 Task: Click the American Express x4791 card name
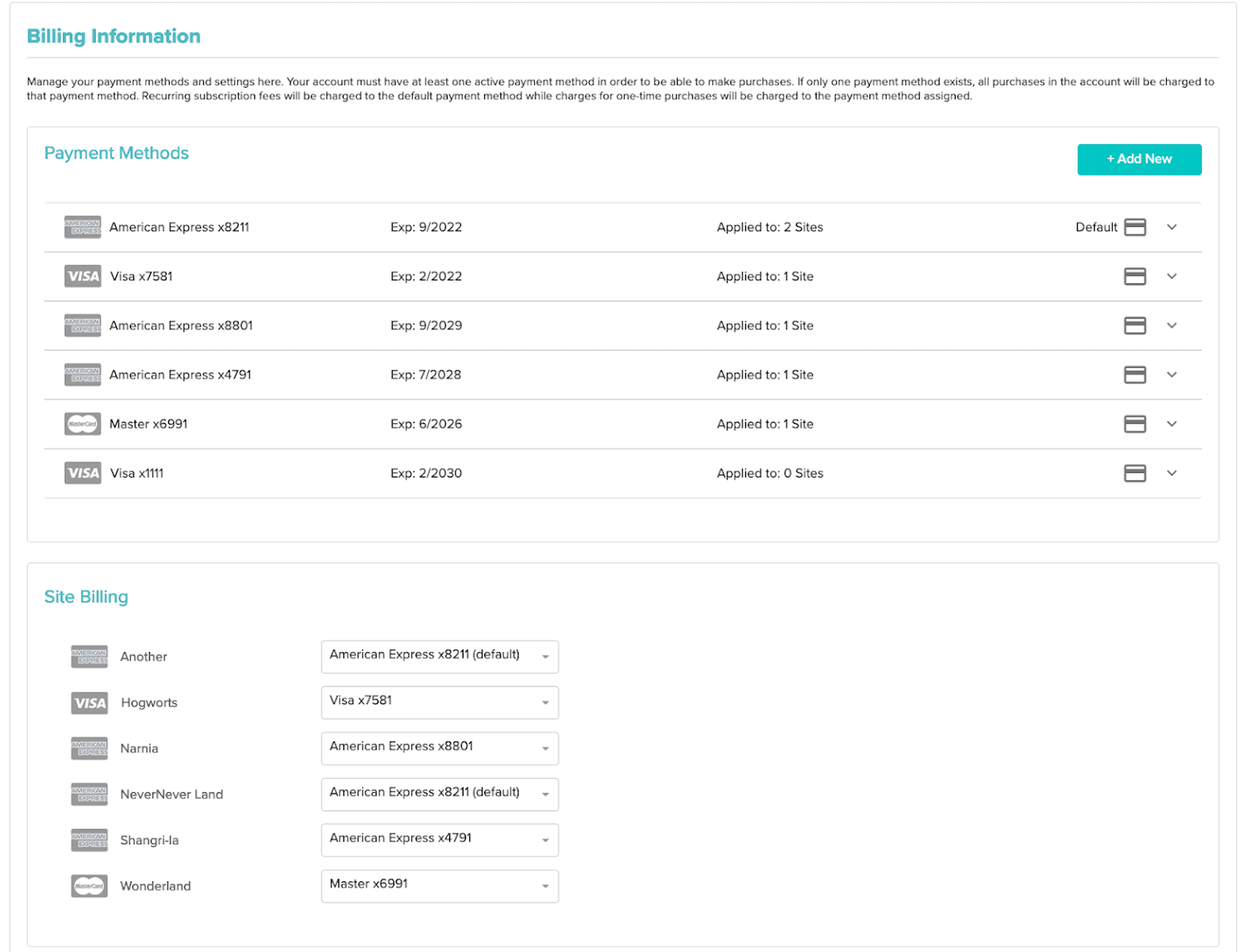point(180,374)
